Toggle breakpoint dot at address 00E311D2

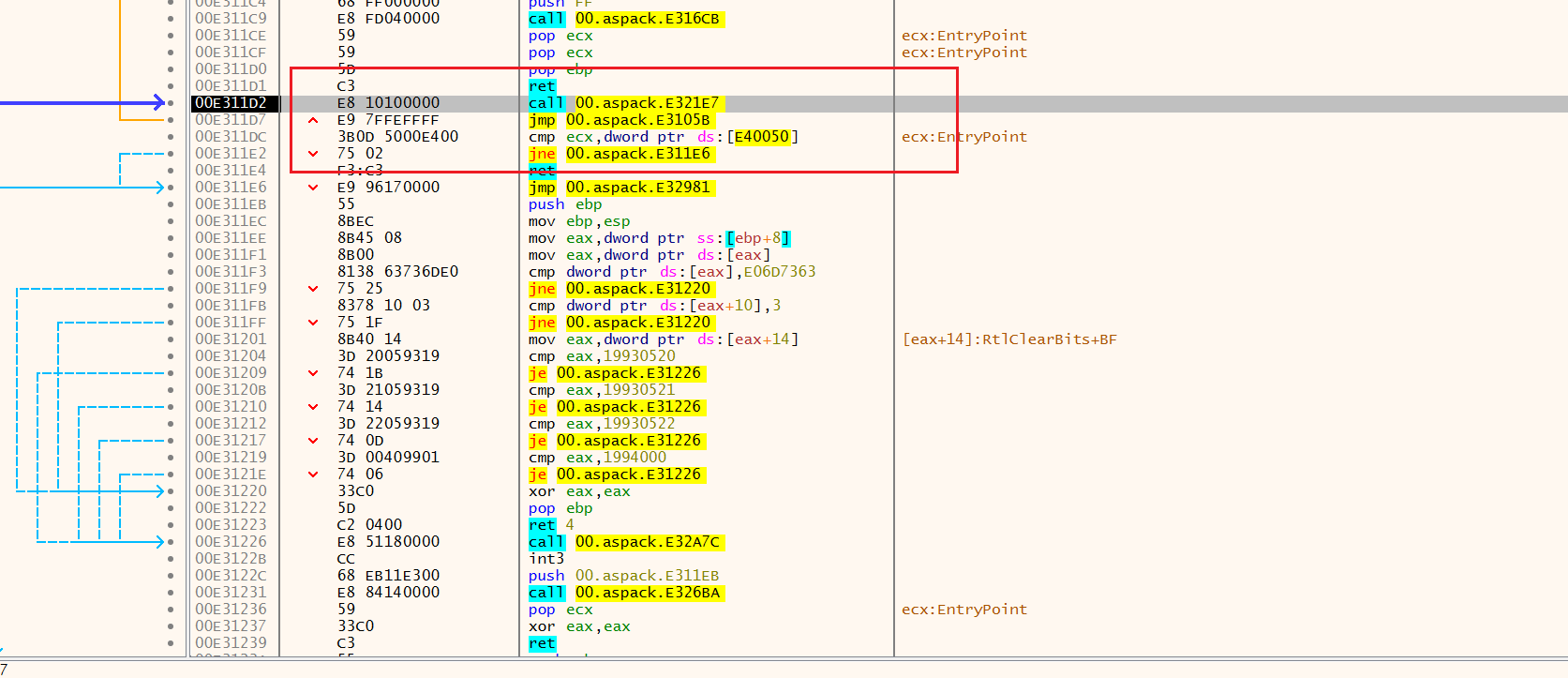[170, 103]
